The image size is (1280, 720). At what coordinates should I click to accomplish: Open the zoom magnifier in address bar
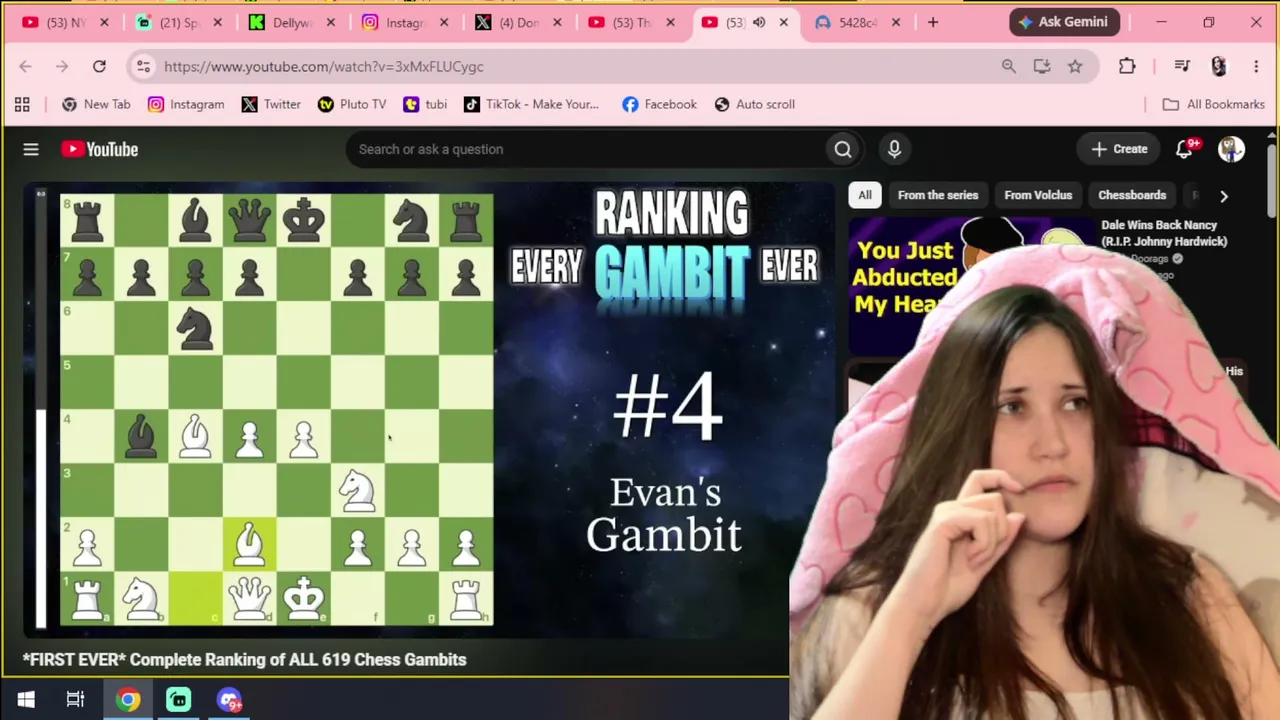point(1008,66)
